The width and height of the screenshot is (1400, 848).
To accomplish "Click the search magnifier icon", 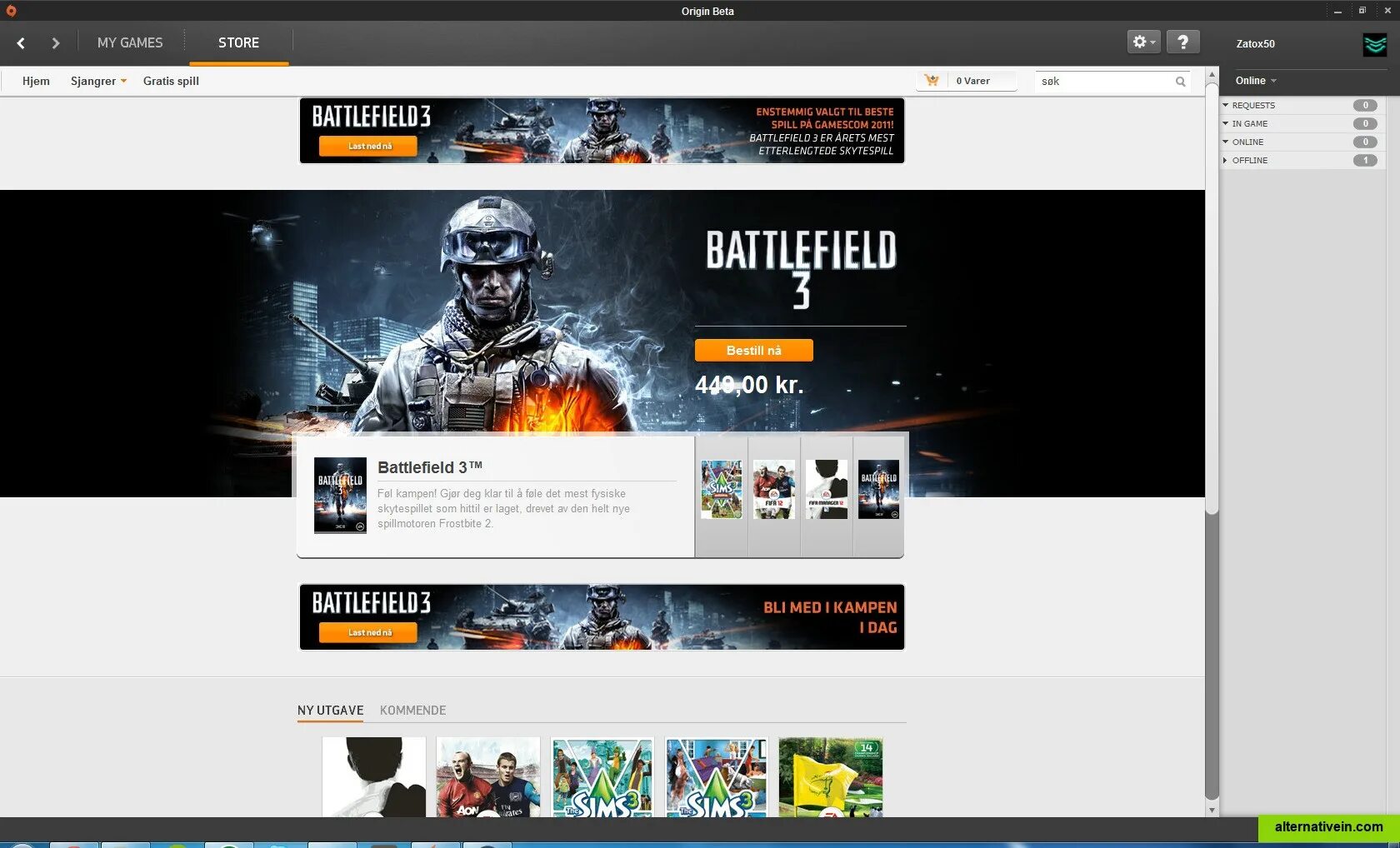I will point(1180,82).
